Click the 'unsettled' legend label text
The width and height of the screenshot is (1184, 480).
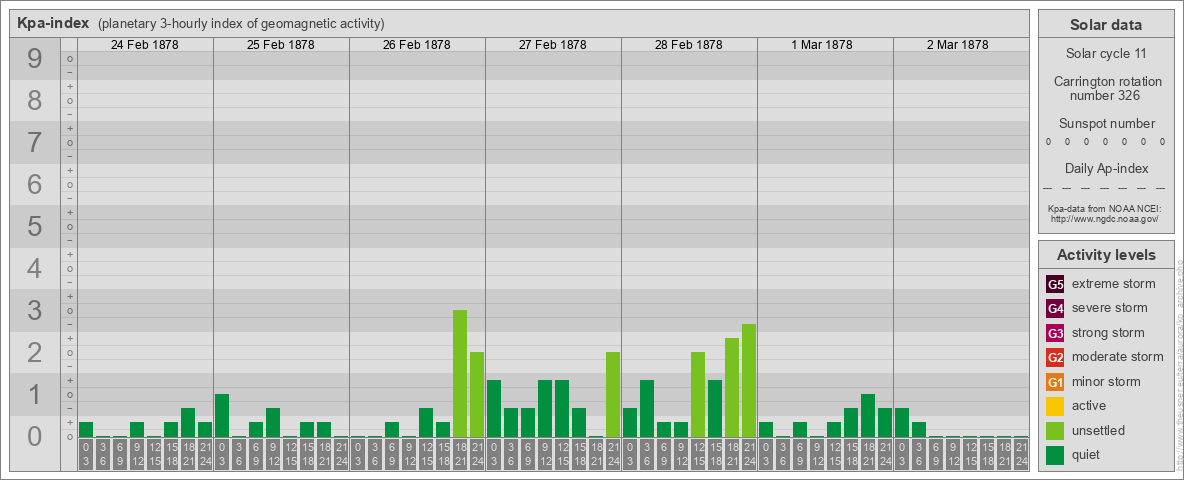click(x=1099, y=430)
